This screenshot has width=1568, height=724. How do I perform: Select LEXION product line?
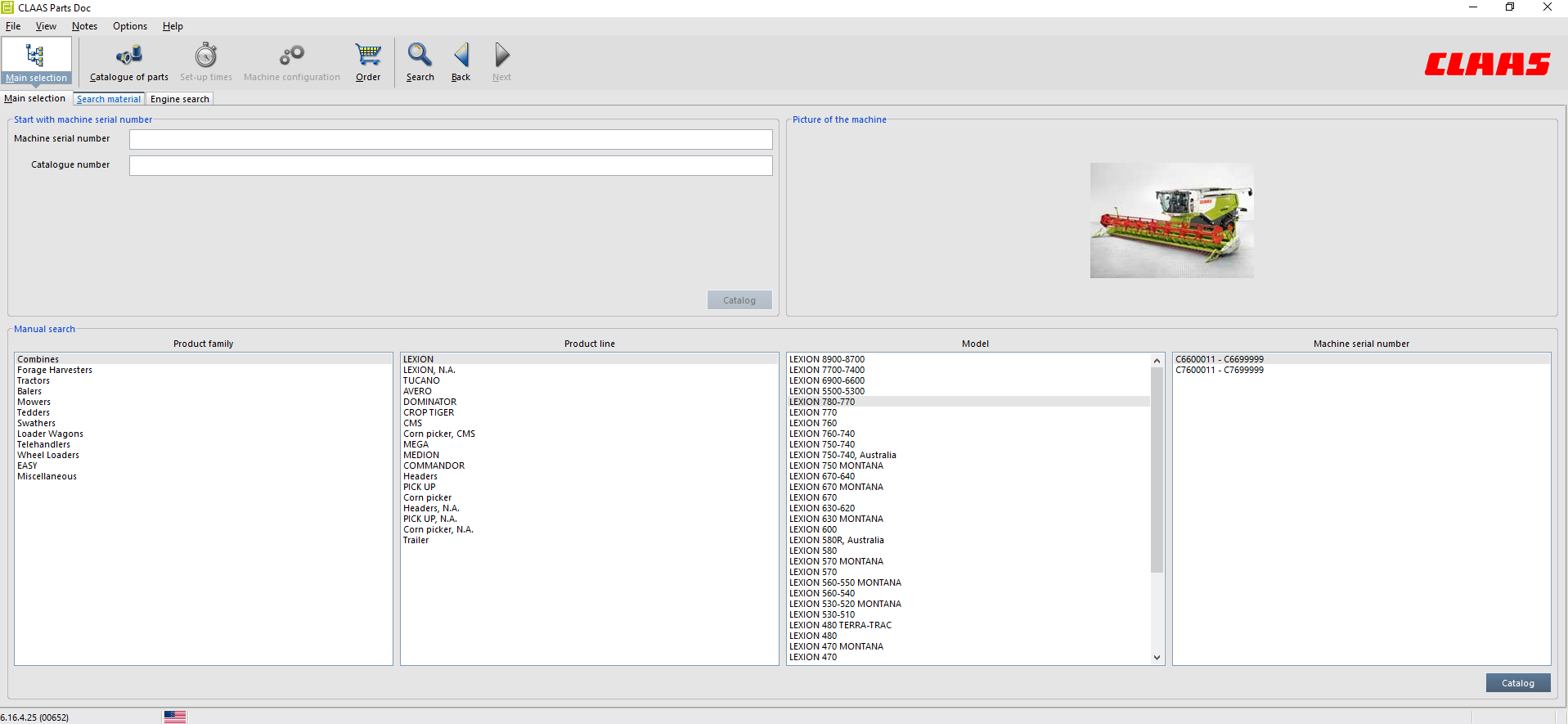tap(589, 359)
